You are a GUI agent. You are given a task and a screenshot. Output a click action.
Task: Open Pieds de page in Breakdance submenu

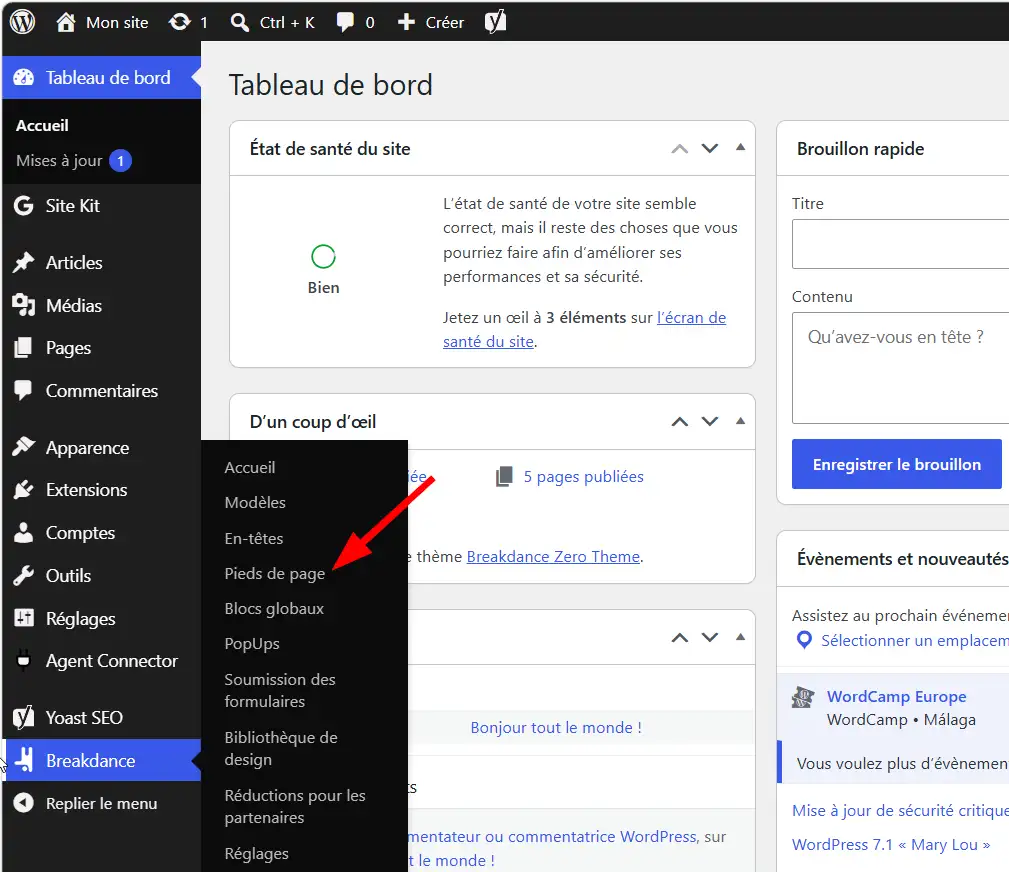[x=275, y=573]
